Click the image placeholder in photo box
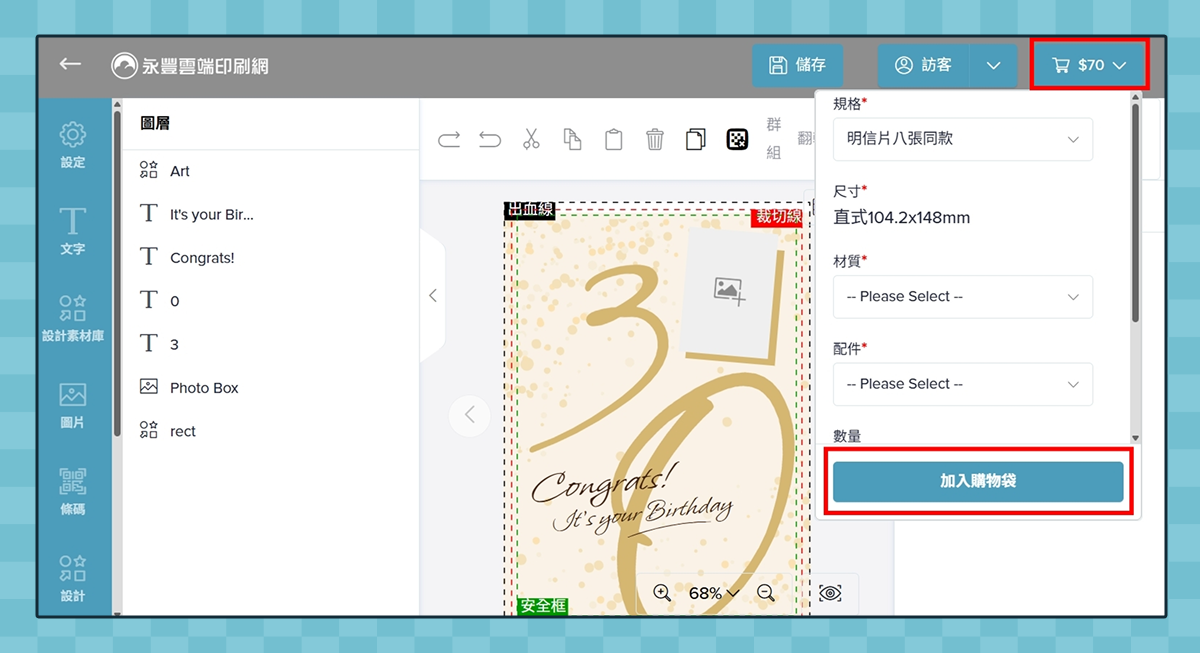1200x653 pixels. coord(730,290)
